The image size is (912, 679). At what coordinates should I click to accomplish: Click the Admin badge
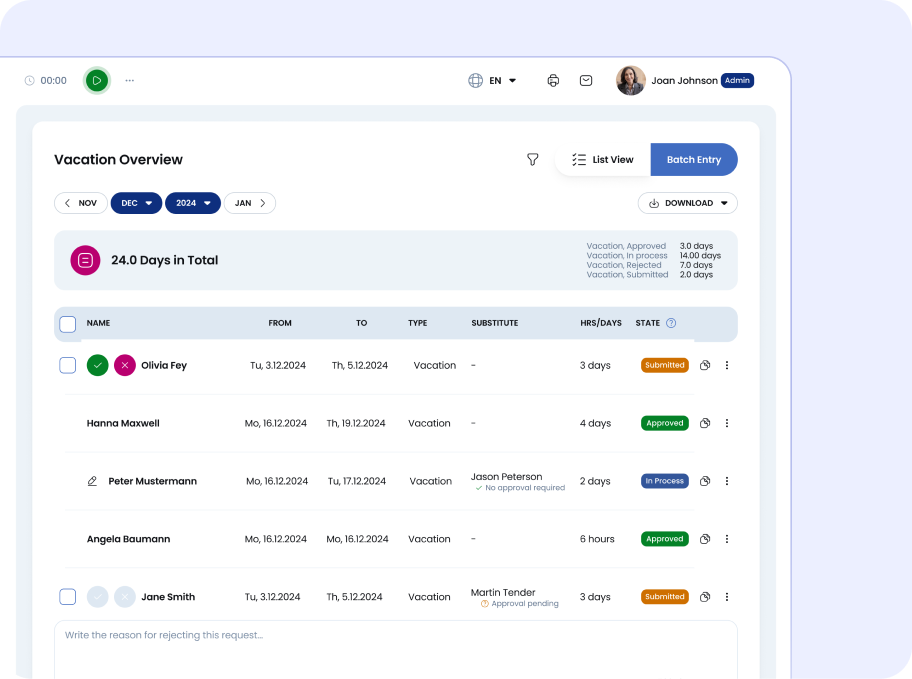(737, 80)
